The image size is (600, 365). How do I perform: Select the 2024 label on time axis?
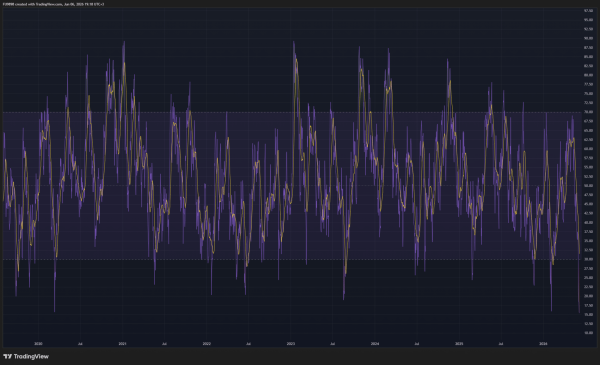click(375, 344)
